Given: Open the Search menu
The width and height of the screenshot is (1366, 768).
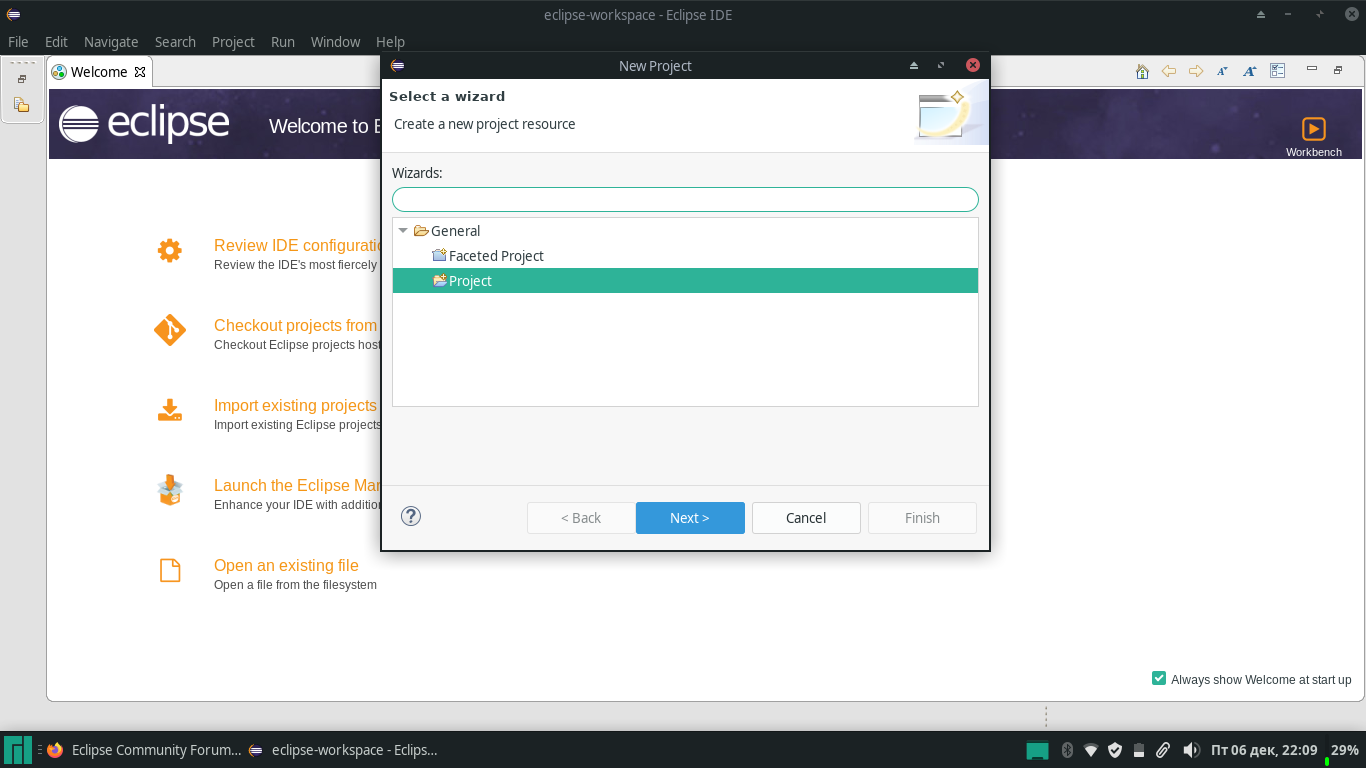Looking at the screenshot, I should 175,42.
